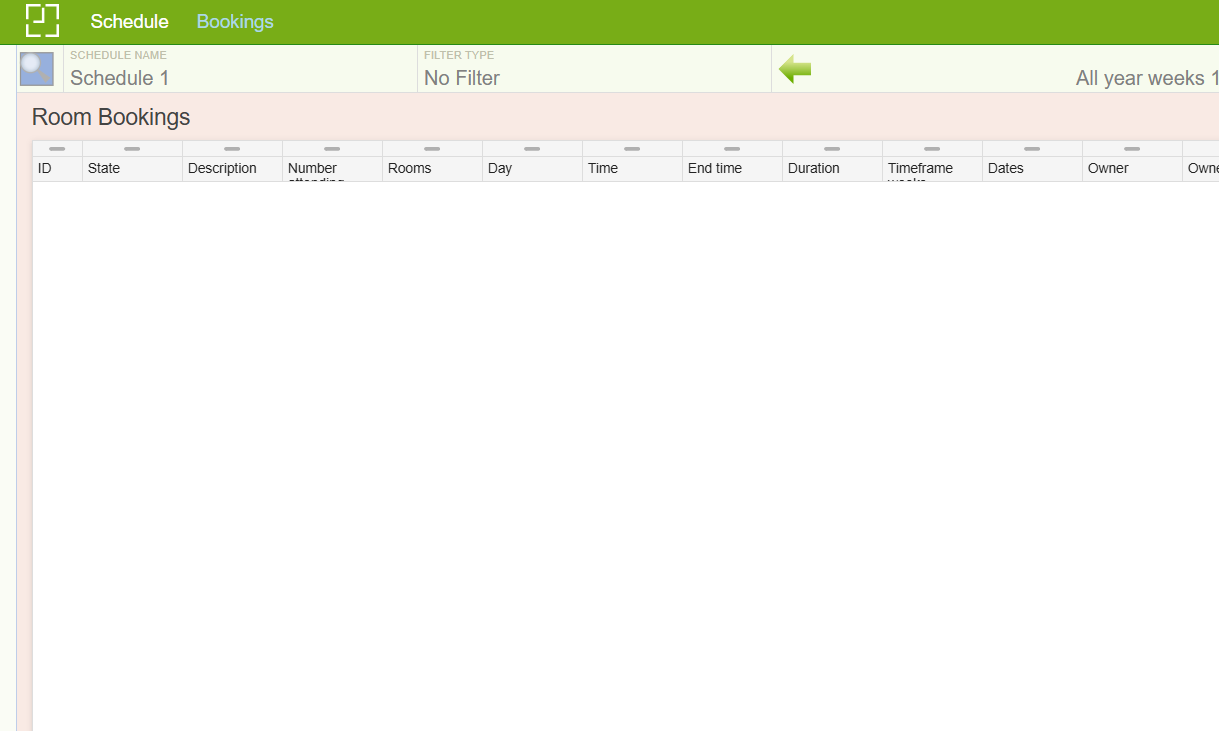The width and height of the screenshot is (1219, 731).
Task: Click the green left arrow icon
Action: click(795, 70)
